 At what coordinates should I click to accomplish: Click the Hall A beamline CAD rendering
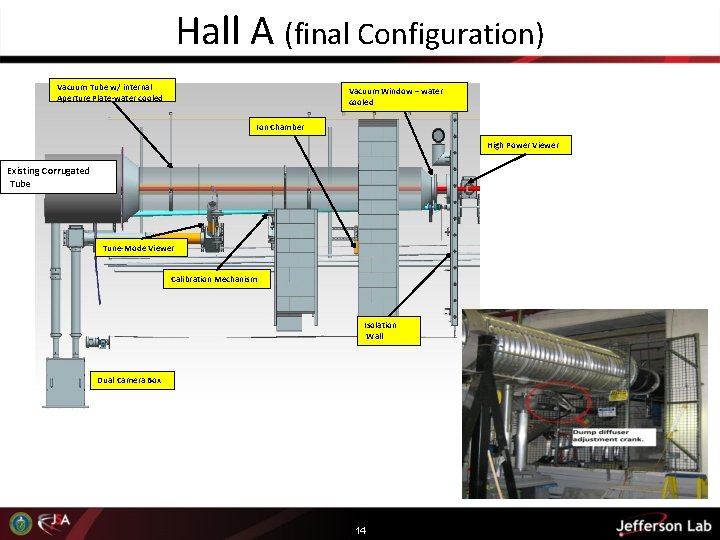tap(258, 246)
